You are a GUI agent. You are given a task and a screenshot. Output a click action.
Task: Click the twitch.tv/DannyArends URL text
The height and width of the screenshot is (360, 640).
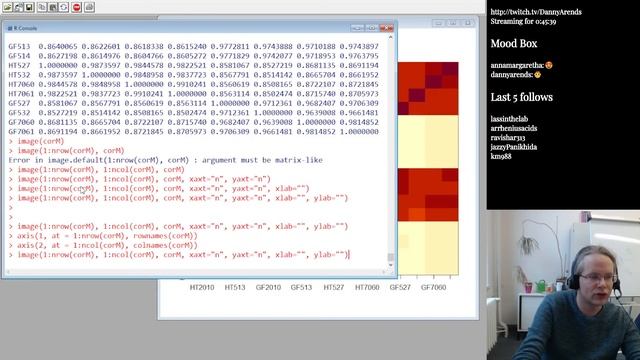(x=536, y=12)
